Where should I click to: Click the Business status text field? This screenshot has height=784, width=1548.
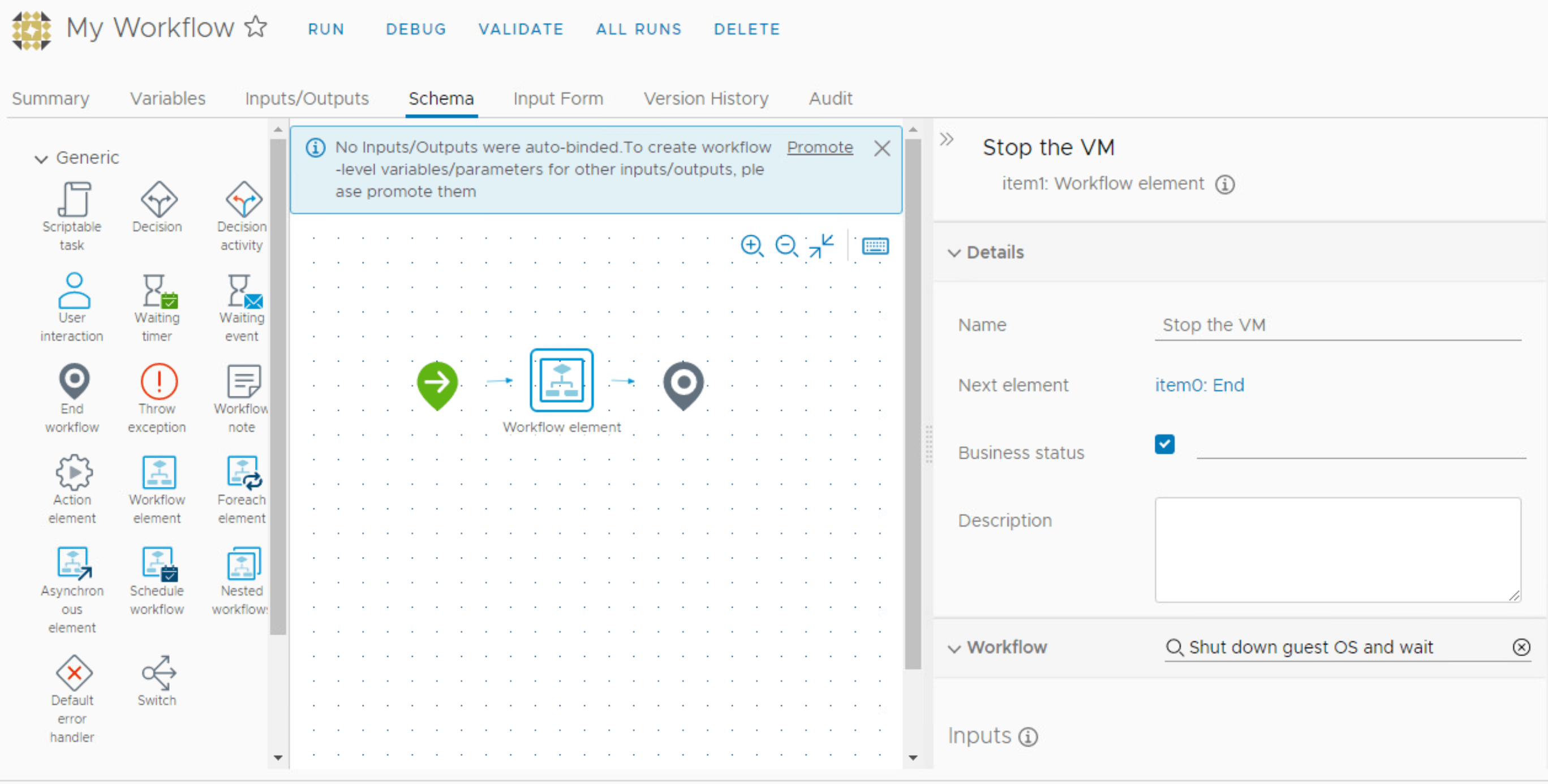click(1361, 446)
